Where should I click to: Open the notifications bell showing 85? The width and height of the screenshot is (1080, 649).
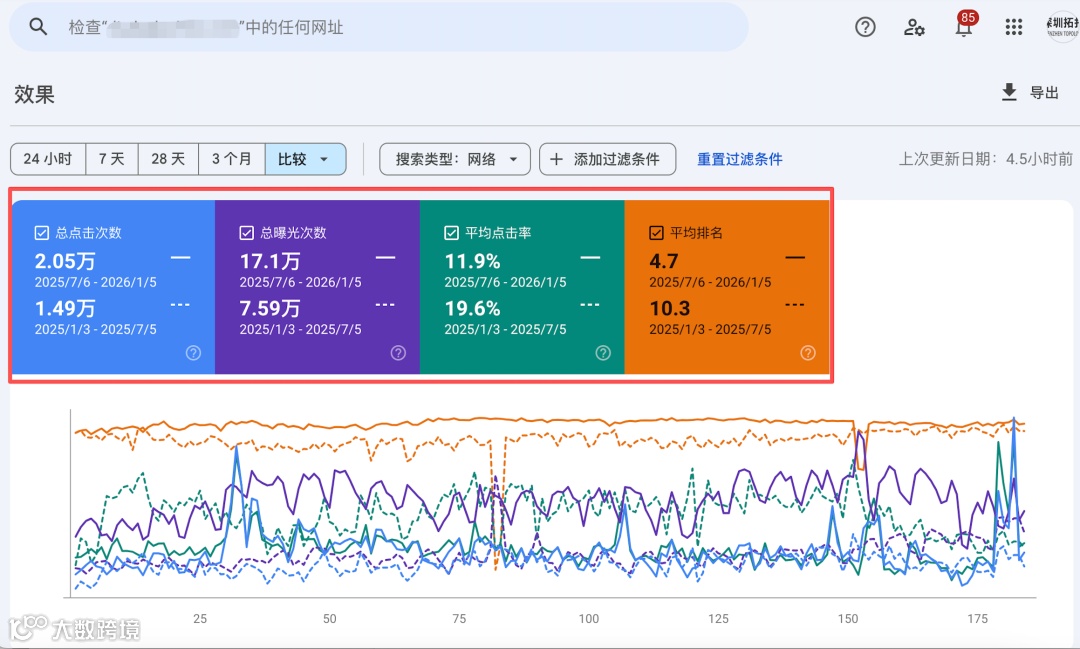964,25
